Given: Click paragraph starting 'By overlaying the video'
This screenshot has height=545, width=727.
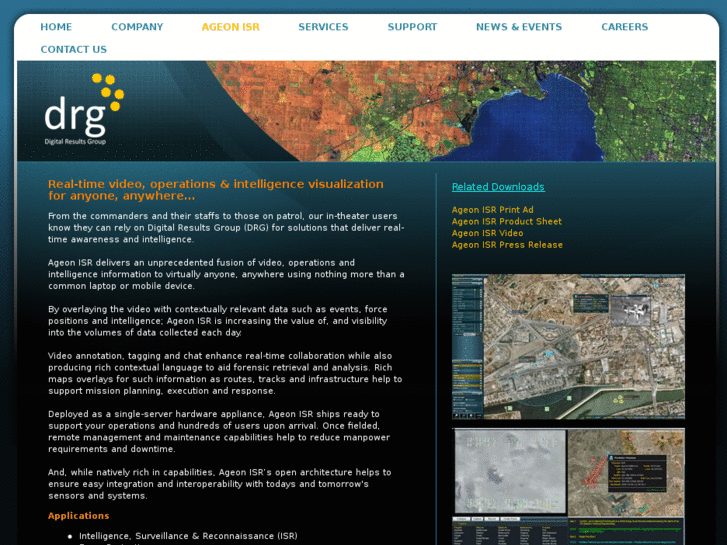Looking at the screenshot, I should [218, 321].
